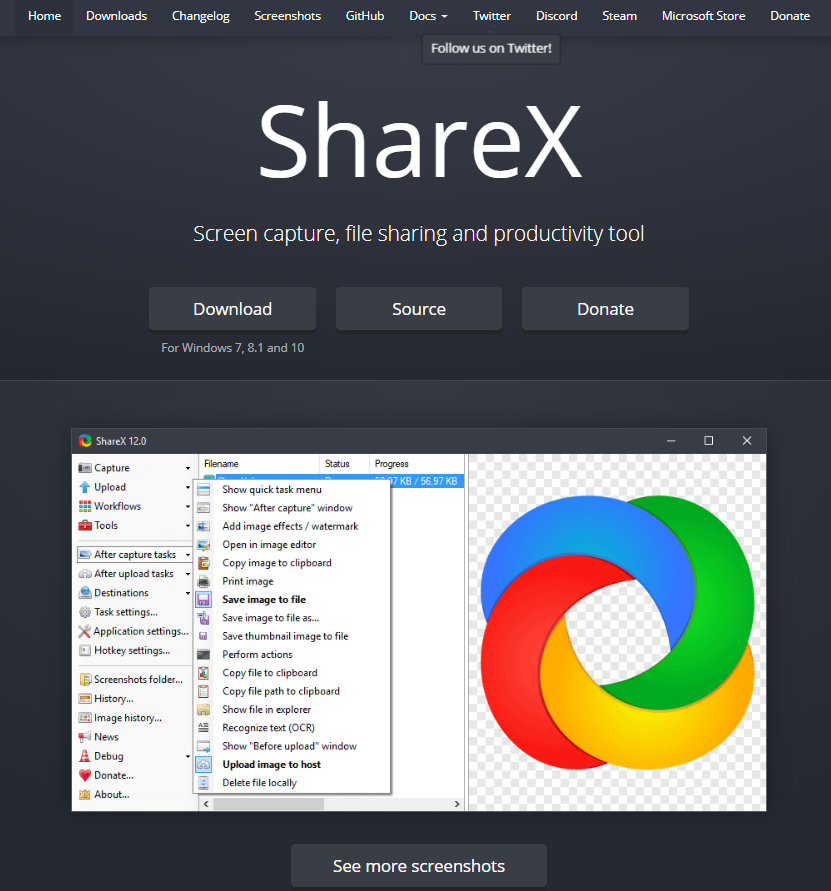Click the About crown icon
This screenshot has width=831, height=891.
pos(85,794)
